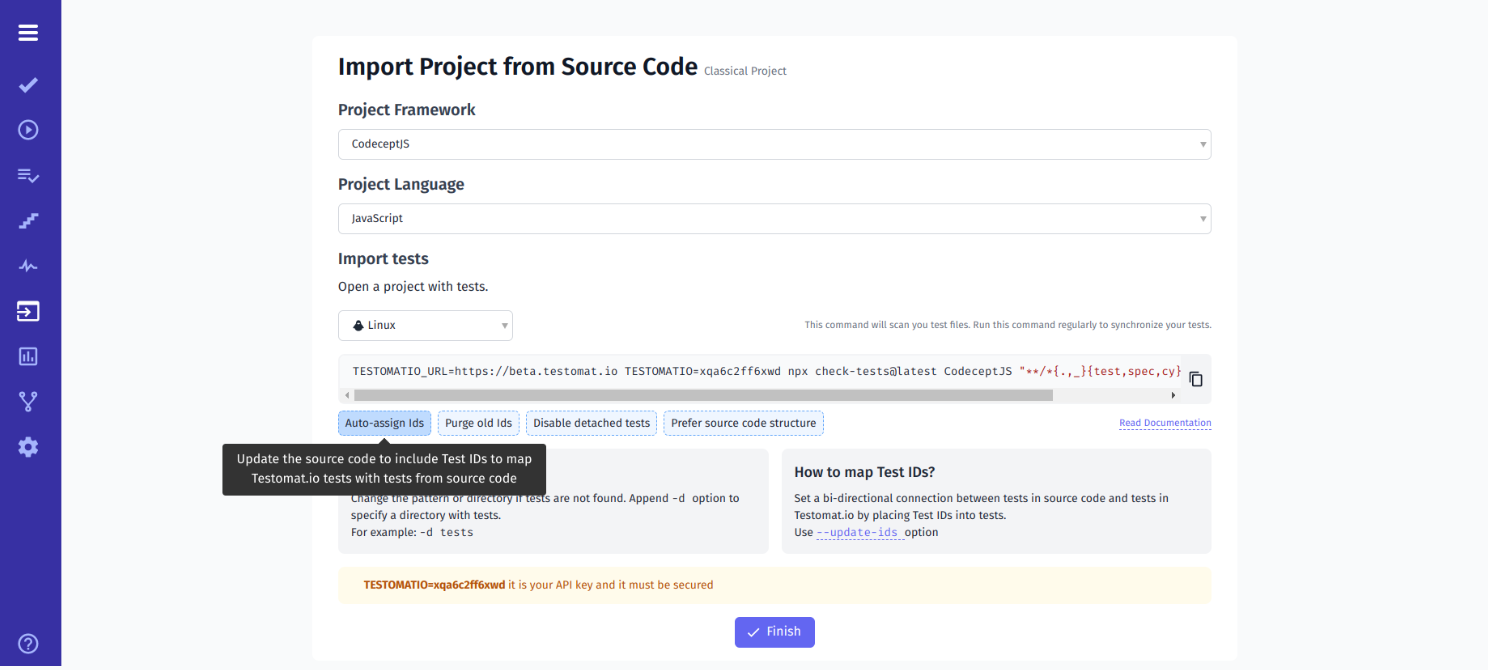Select the active Import icon in sidebar
Image resolution: width=1488 pixels, height=670 pixels.
coord(28,310)
